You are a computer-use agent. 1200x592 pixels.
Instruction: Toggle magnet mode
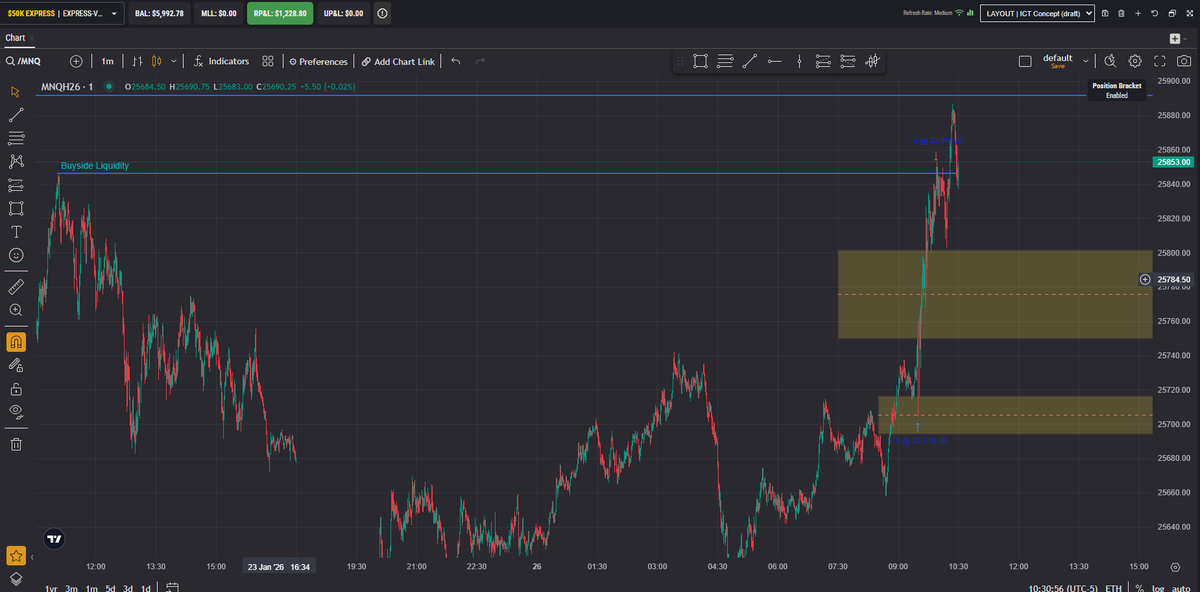(15, 341)
